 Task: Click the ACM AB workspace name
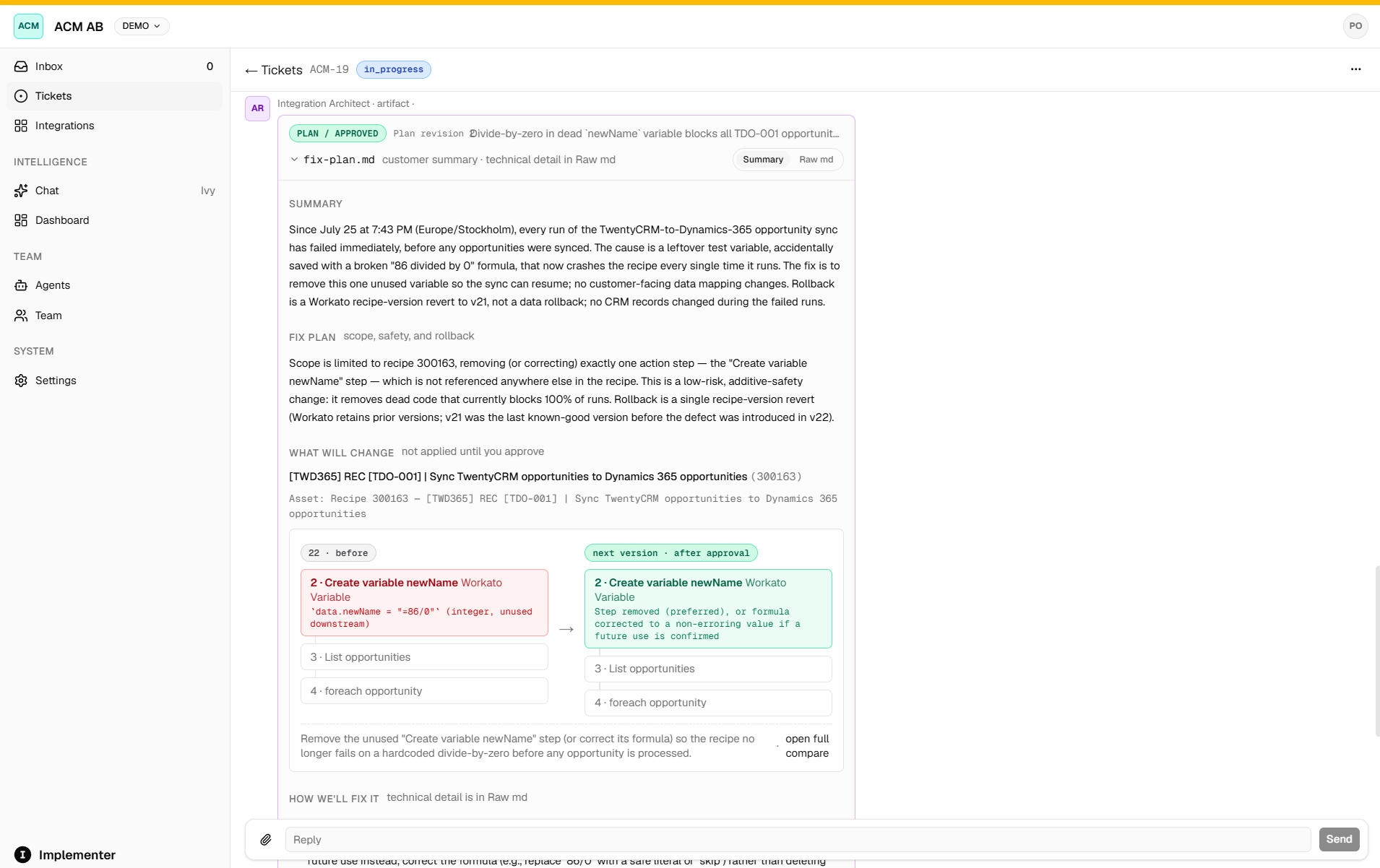coord(79,27)
